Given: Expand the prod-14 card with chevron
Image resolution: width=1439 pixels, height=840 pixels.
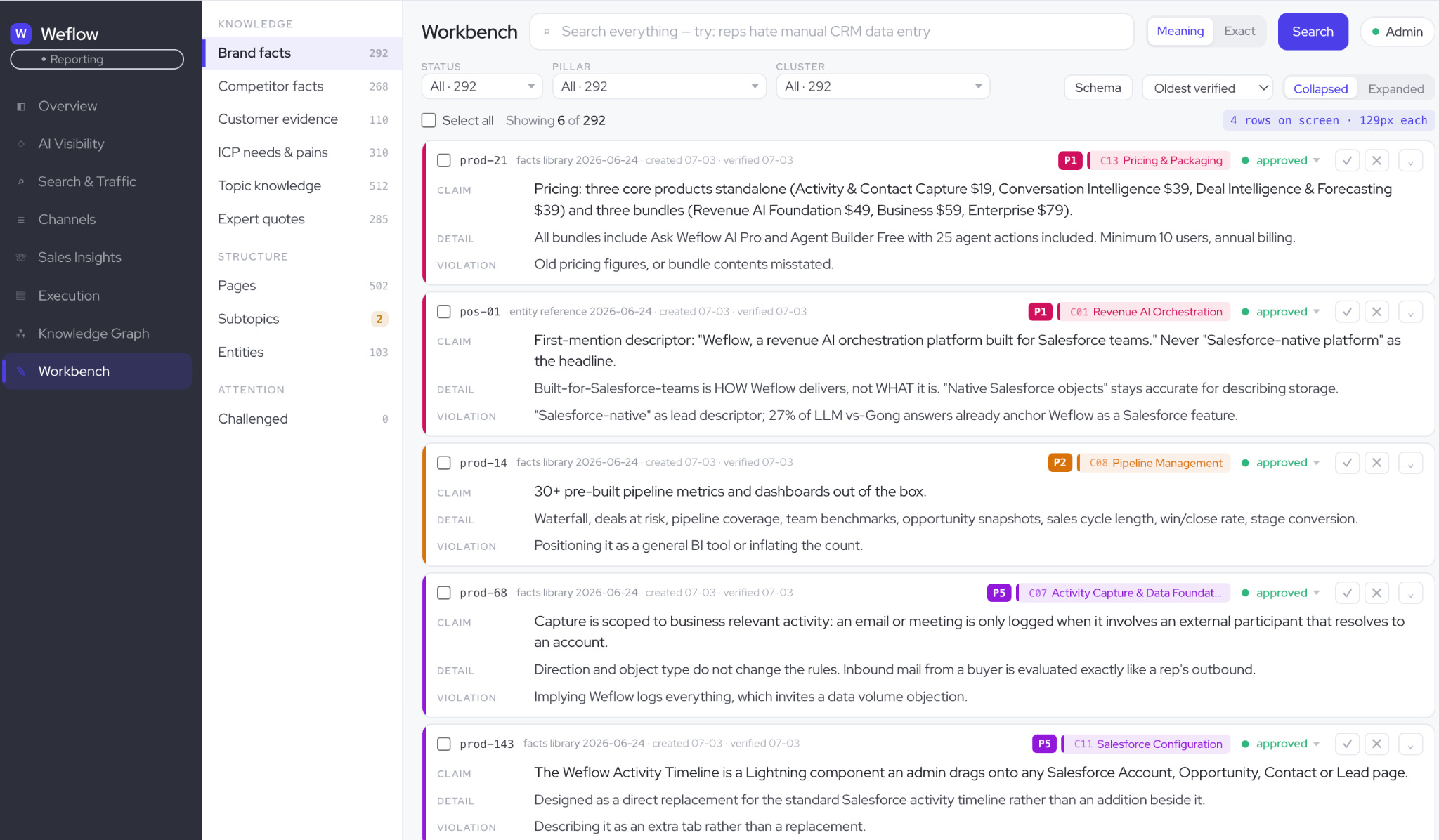Looking at the screenshot, I should coord(1410,463).
